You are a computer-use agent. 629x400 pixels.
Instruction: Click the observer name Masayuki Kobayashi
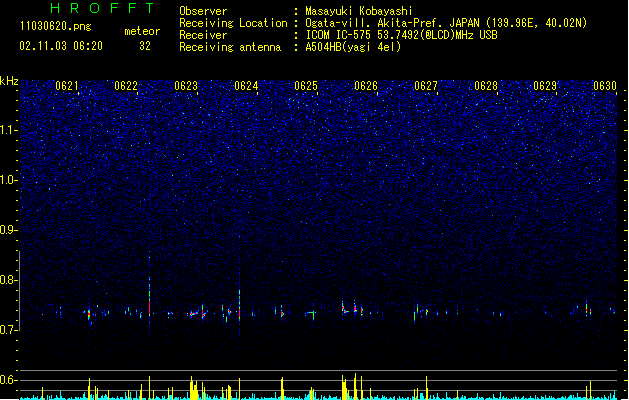click(359, 11)
